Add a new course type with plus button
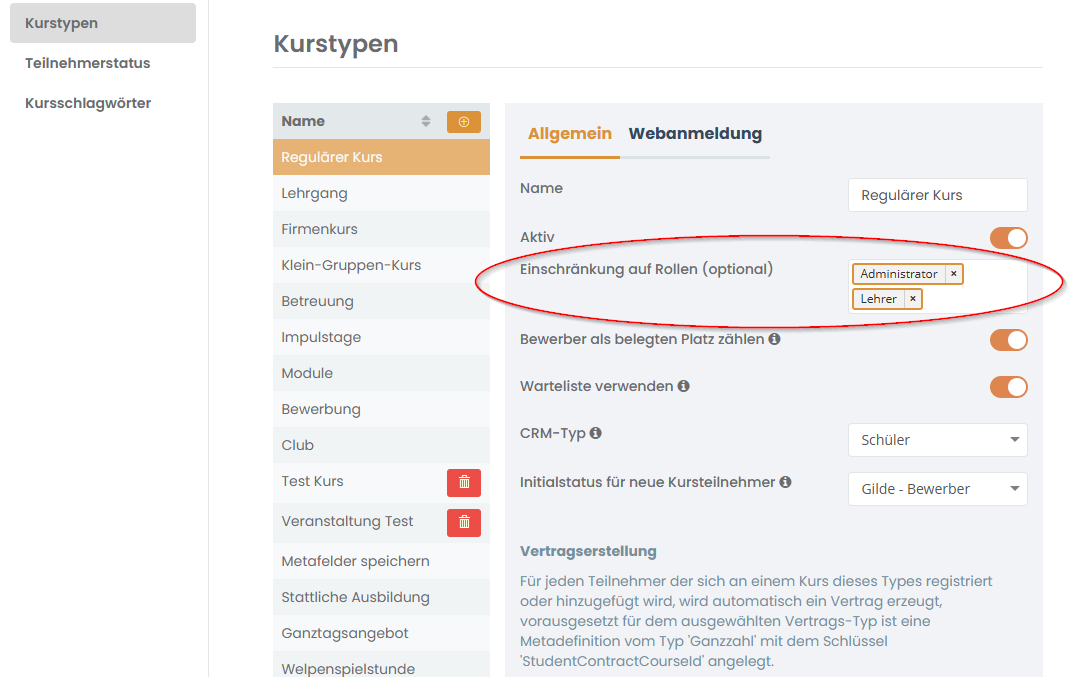1089x677 pixels. click(463, 122)
